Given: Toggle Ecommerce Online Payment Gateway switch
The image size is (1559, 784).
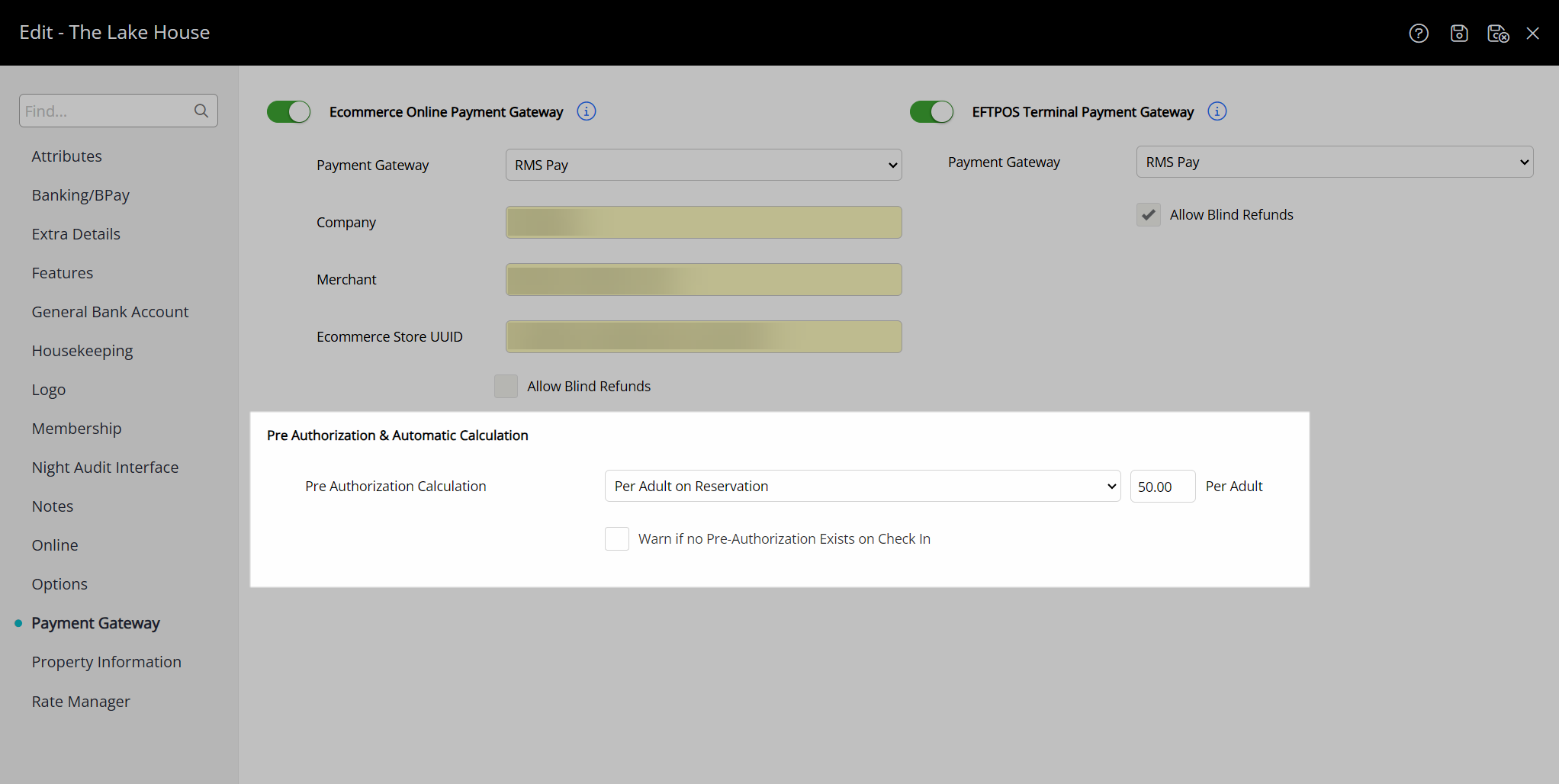Looking at the screenshot, I should point(288,111).
